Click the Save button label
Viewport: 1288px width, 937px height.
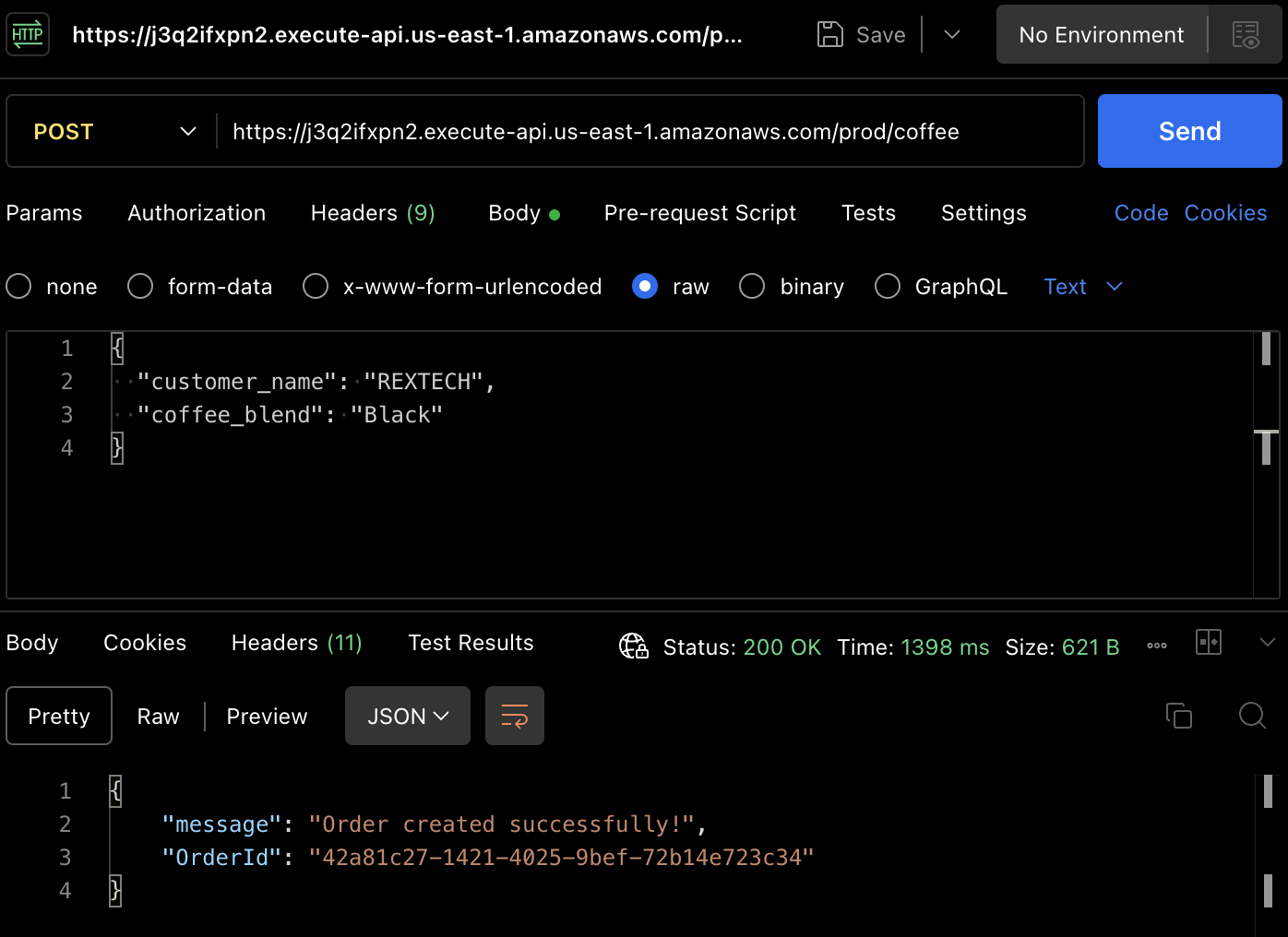point(881,35)
